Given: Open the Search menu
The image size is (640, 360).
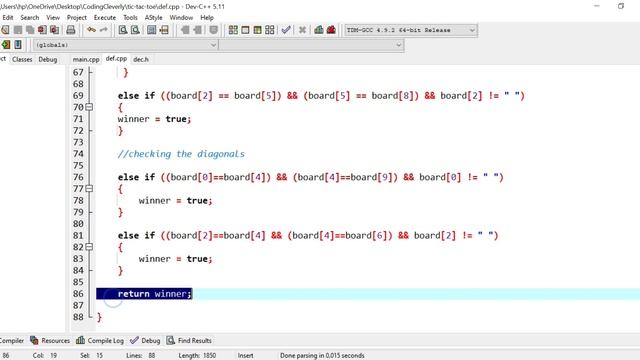Looking at the screenshot, I should click(x=30, y=18).
